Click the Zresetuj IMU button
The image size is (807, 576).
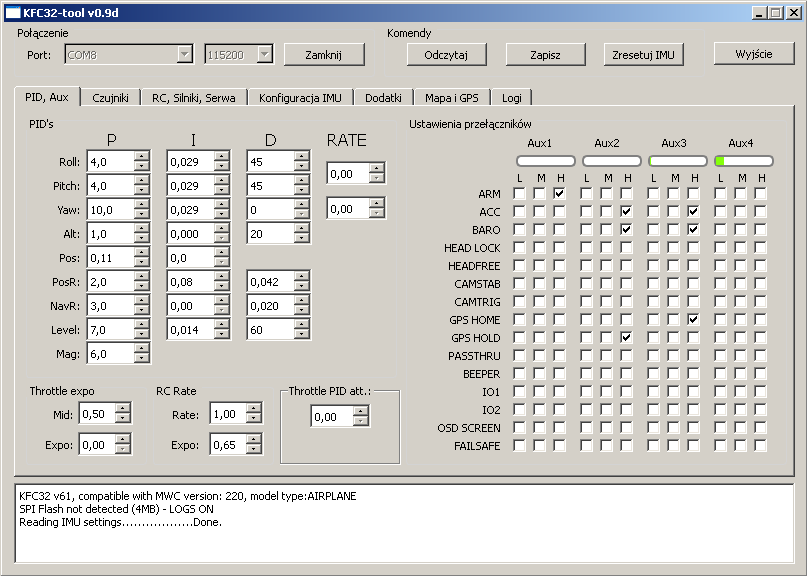644,54
